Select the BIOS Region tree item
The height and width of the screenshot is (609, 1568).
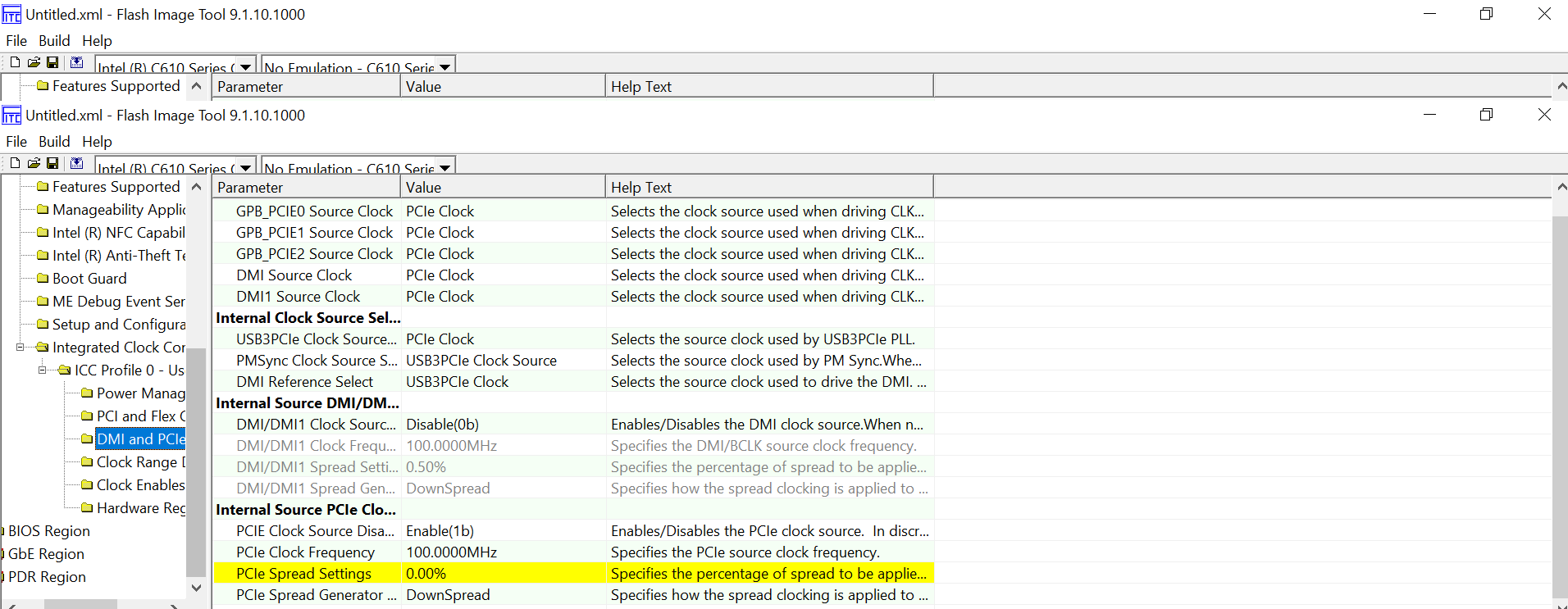coord(49,531)
